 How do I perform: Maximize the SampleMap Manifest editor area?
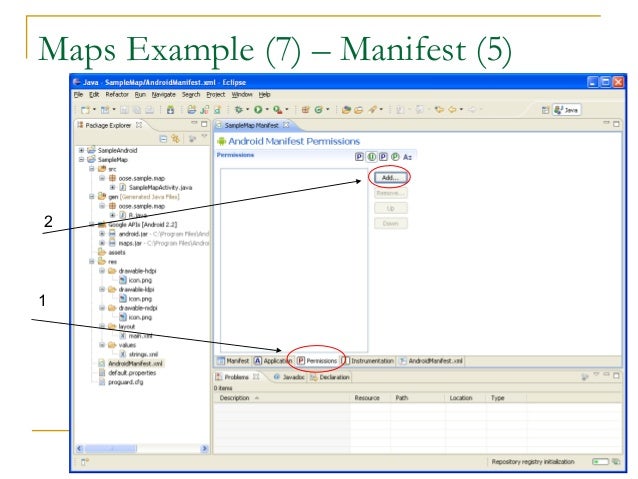pos(616,124)
